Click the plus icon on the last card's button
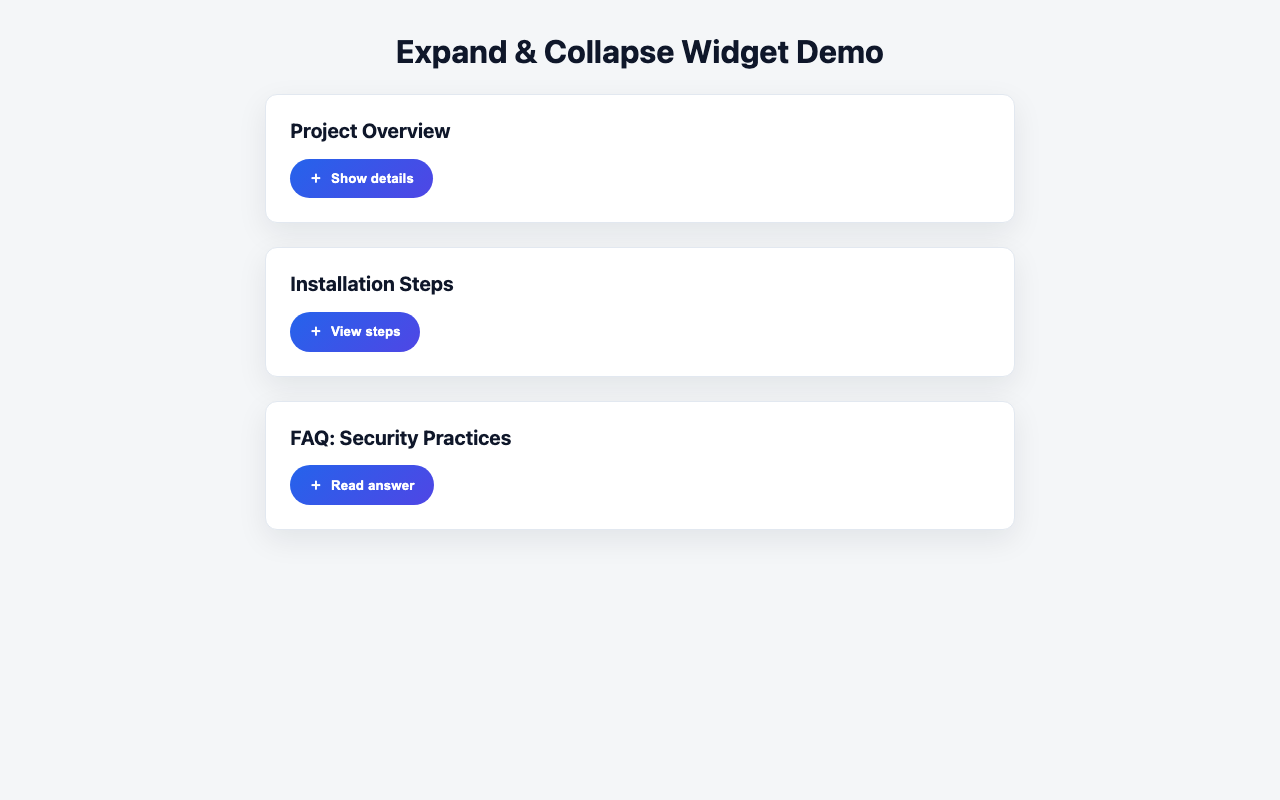The image size is (1280, 800). [316, 485]
